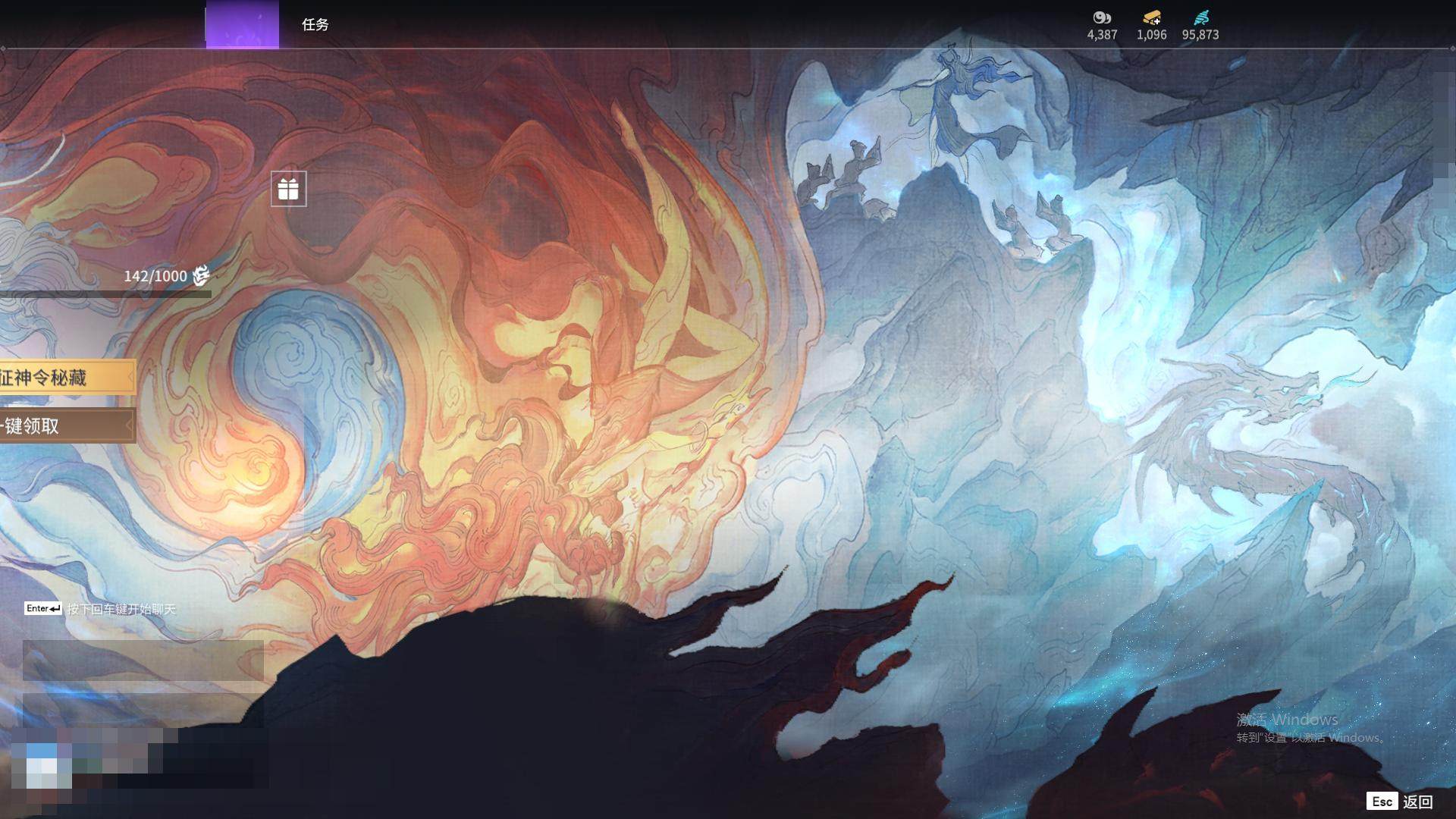
Task: Click the teal whirlwind currency icon
Action: tap(1200, 17)
